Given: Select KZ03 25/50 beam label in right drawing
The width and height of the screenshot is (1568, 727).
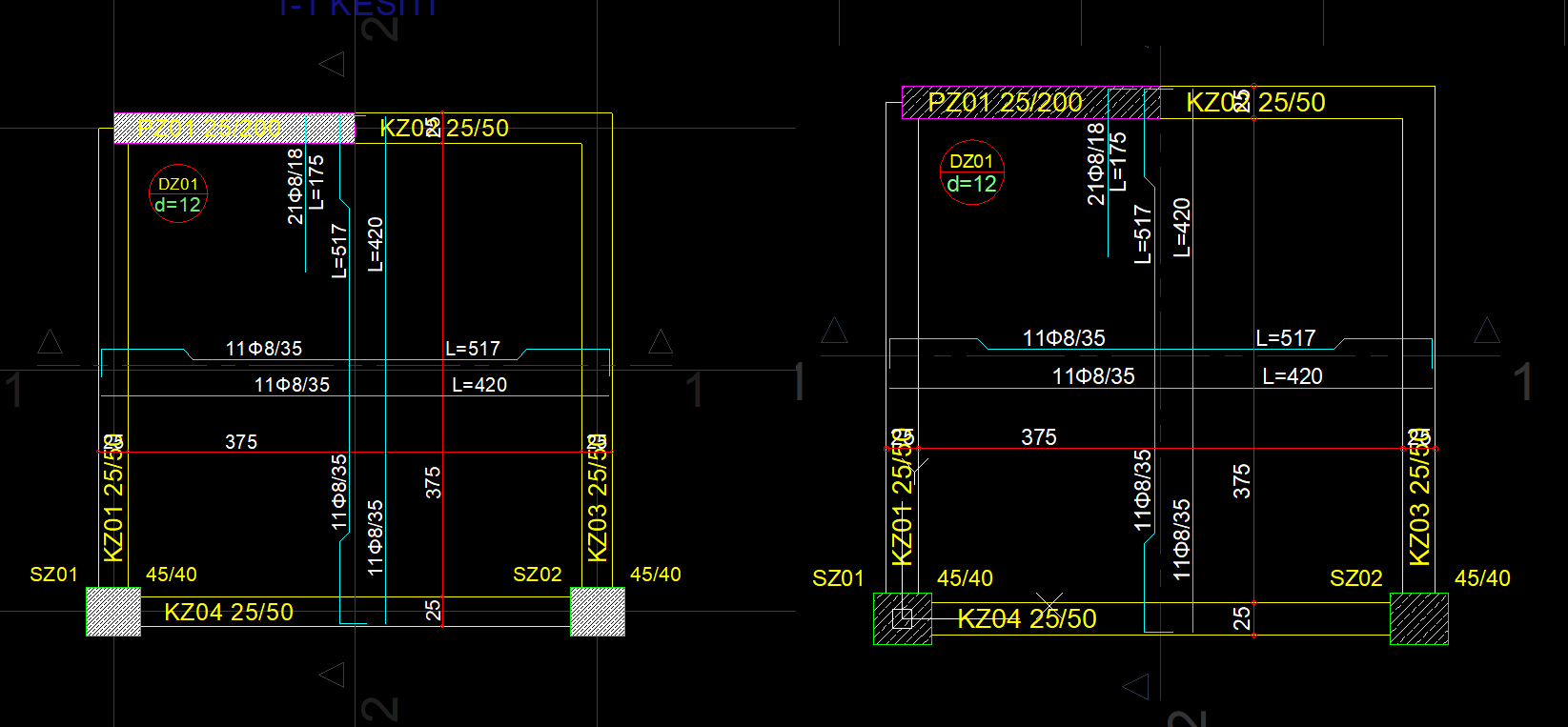Looking at the screenshot, I should [1419, 497].
